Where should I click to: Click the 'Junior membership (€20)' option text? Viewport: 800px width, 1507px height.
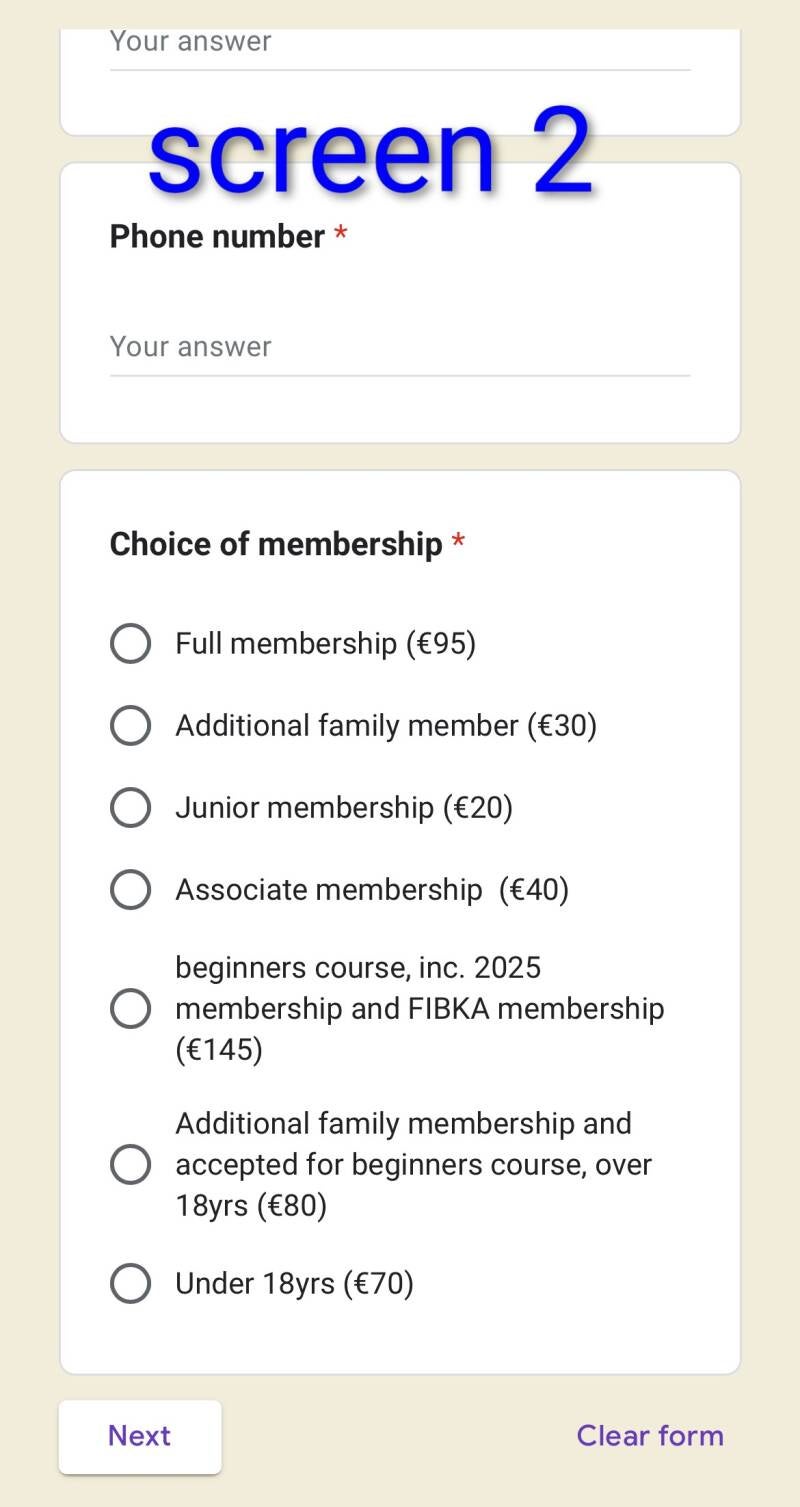(343, 807)
